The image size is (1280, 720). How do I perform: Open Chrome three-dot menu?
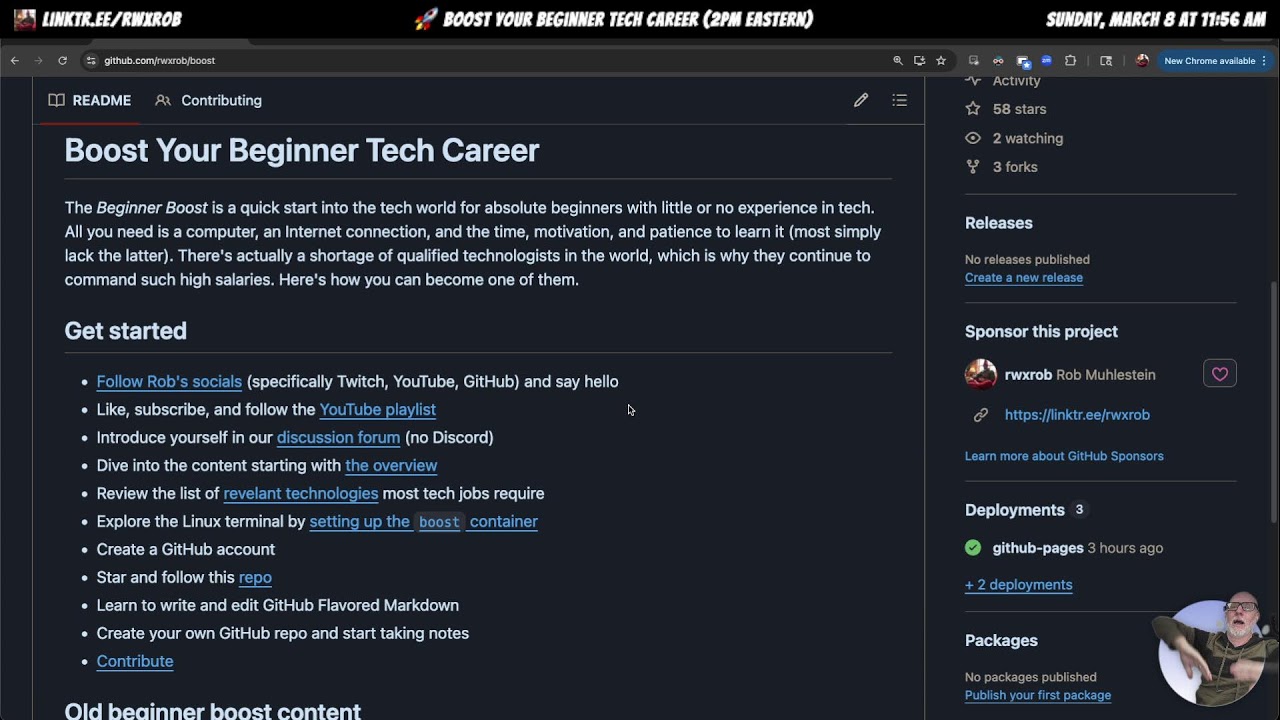[1266, 61]
